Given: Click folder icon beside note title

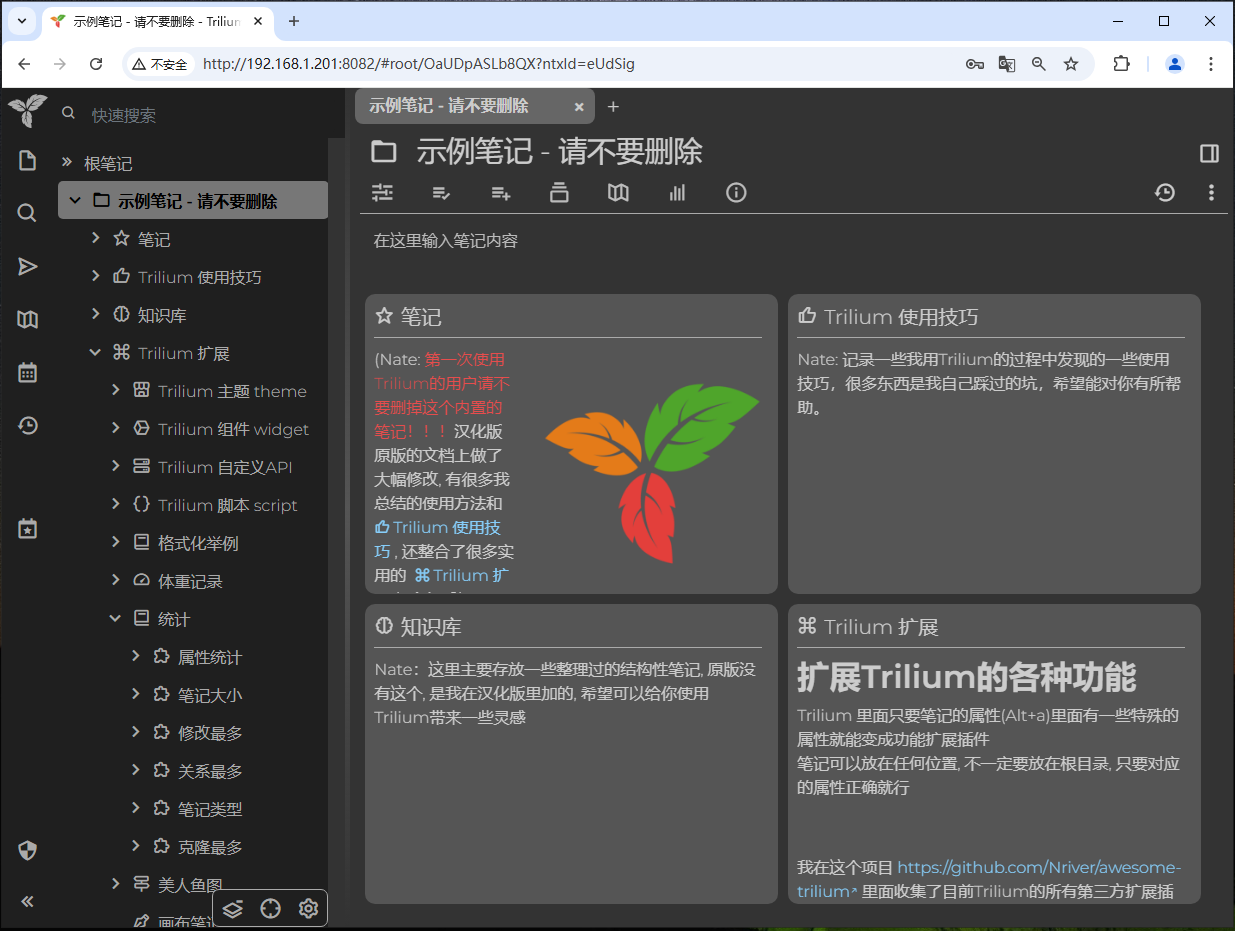Looking at the screenshot, I should 383,152.
